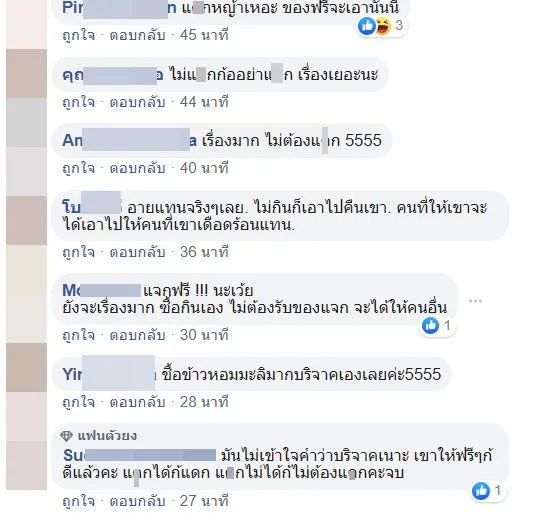Open profile picture of the 44-minute comment author
The height and width of the screenshot is (513, 543).
pos(26,73)
